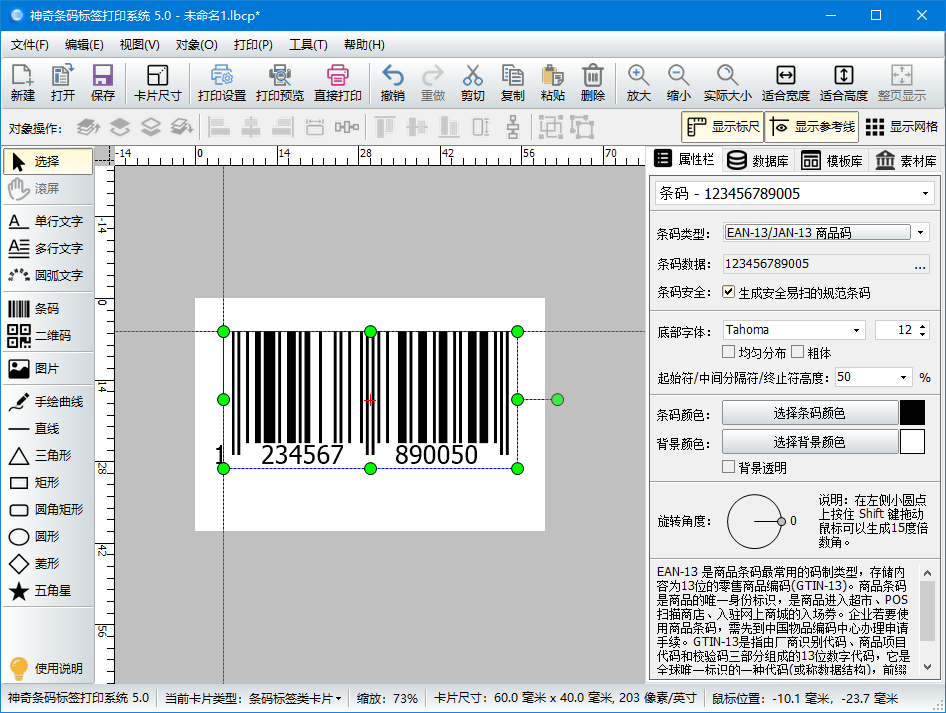Select the 菱形 diamond shape tool

pos(48,563)
